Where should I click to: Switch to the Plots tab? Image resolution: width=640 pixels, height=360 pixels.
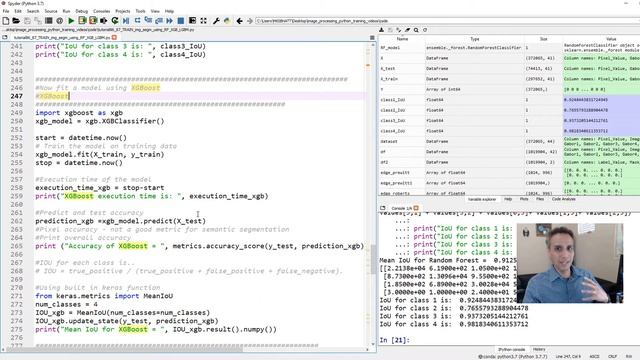pyautogui.click(x=524, y=199)
